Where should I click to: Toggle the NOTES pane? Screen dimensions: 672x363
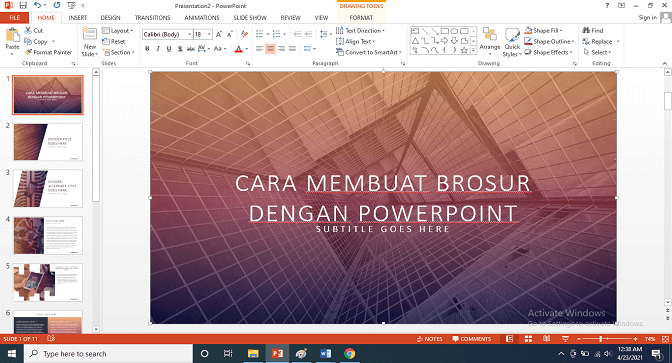429,339
